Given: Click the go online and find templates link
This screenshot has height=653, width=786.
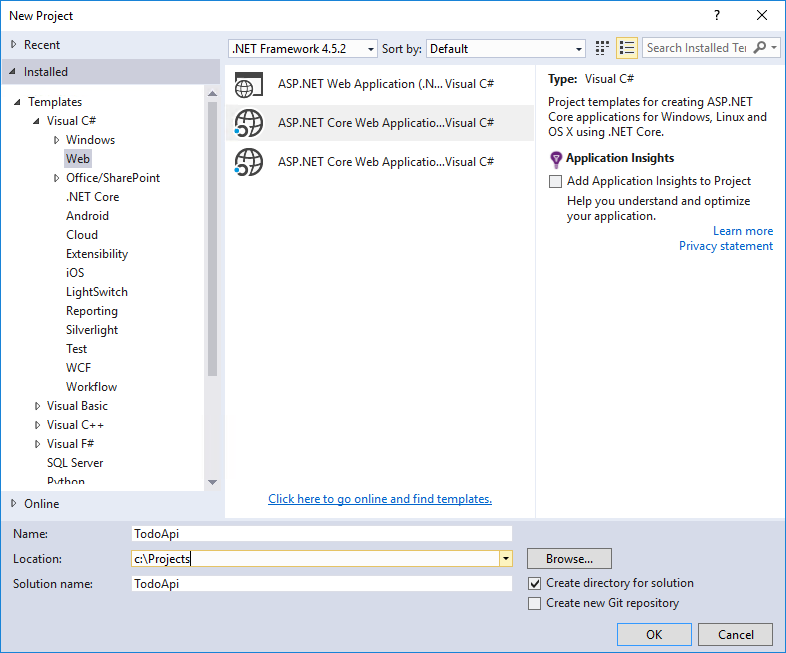Looking at the screenshot, I should coord(380,499).
